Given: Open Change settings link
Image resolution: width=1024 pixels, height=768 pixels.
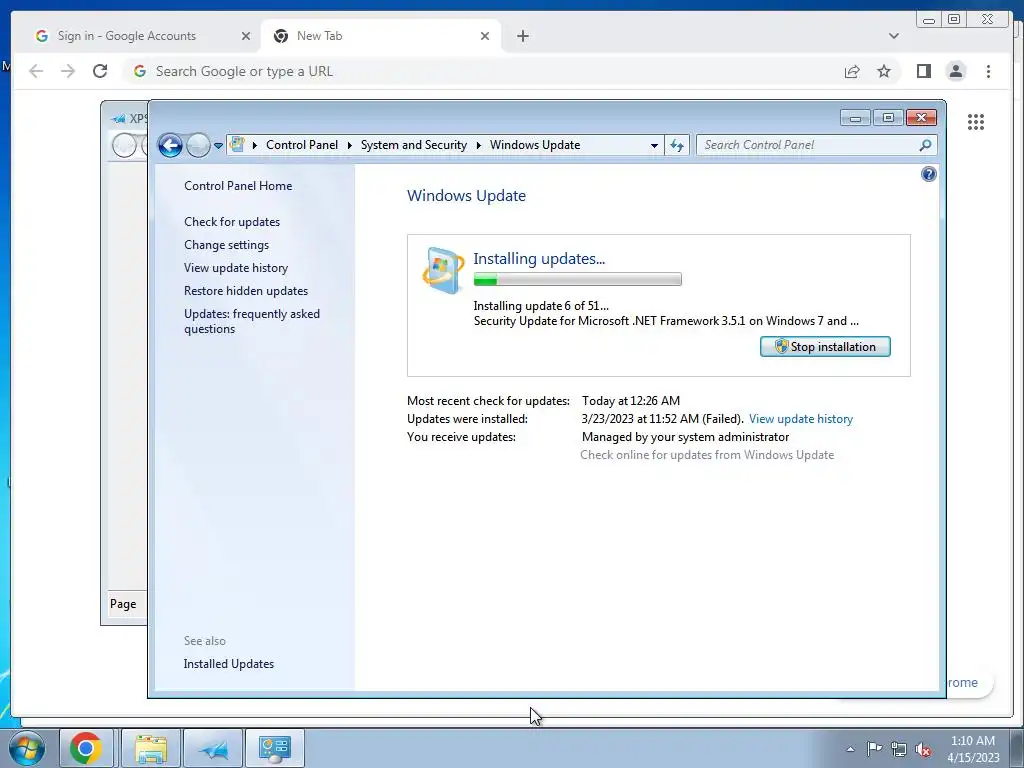Looking at the screenshot, I should [226, 244].
